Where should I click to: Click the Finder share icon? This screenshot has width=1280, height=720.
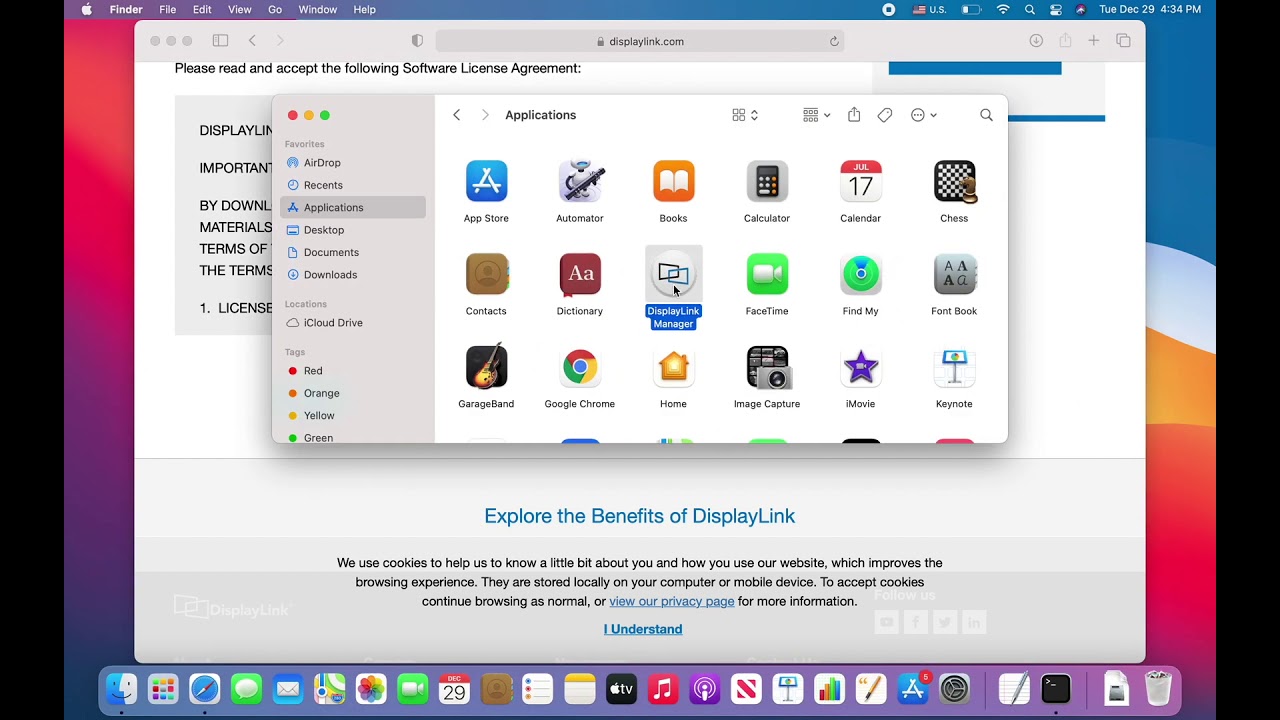coord(854,115)
